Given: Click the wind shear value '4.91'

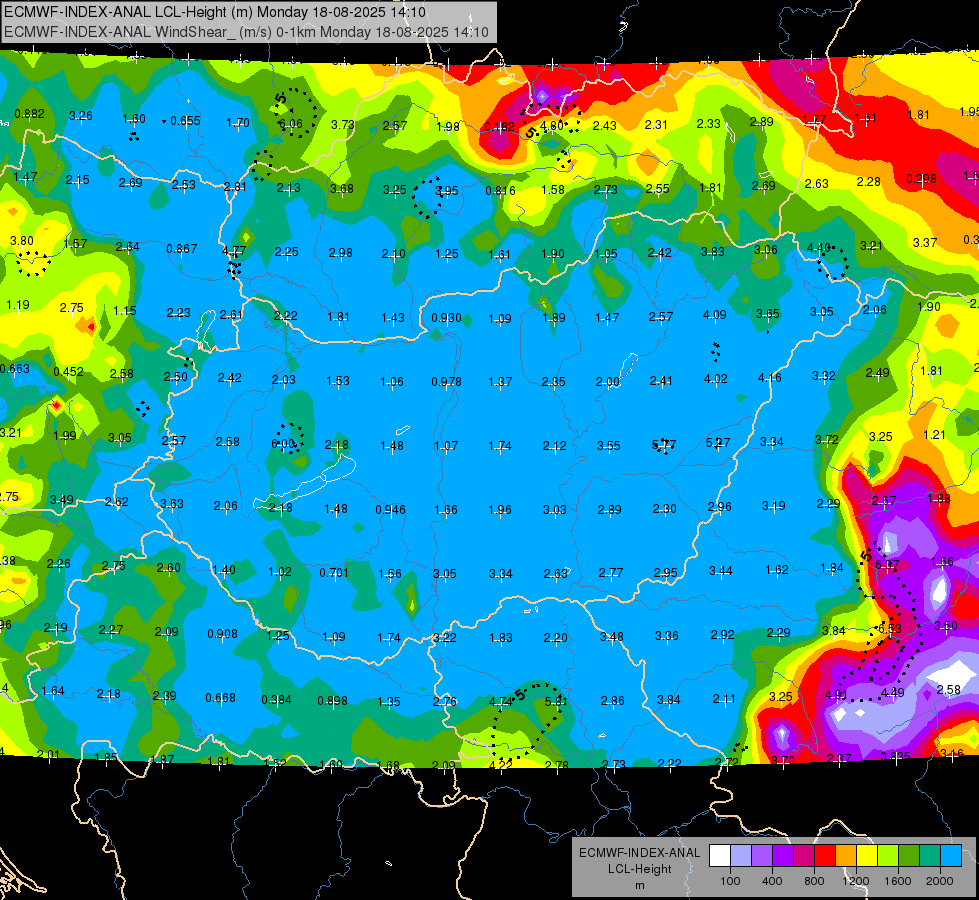Looking at the screenshot, I should coord(836,694).
